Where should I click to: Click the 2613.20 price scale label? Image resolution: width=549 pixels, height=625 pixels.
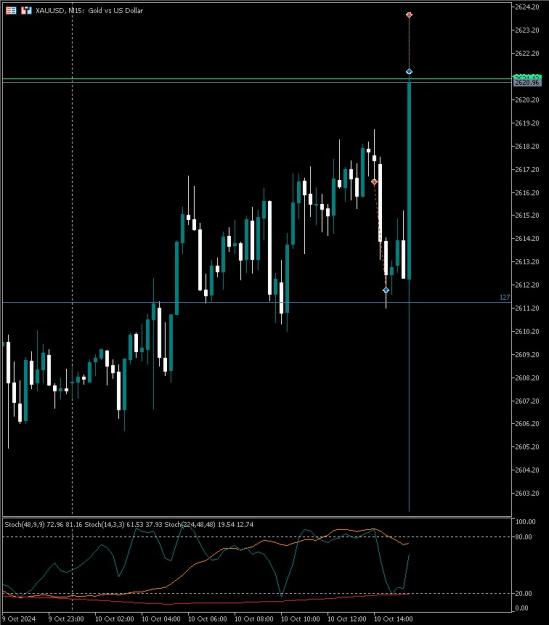click(x=527, y=261)
